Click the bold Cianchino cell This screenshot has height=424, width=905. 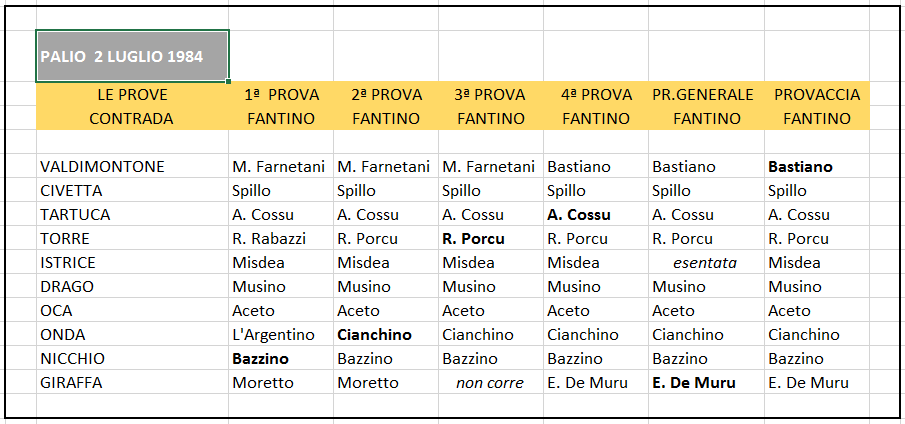(386, 335)
